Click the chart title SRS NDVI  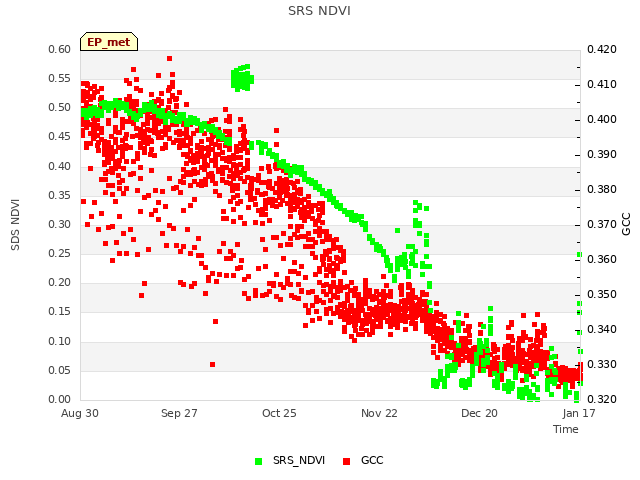(x=319, y=11)
